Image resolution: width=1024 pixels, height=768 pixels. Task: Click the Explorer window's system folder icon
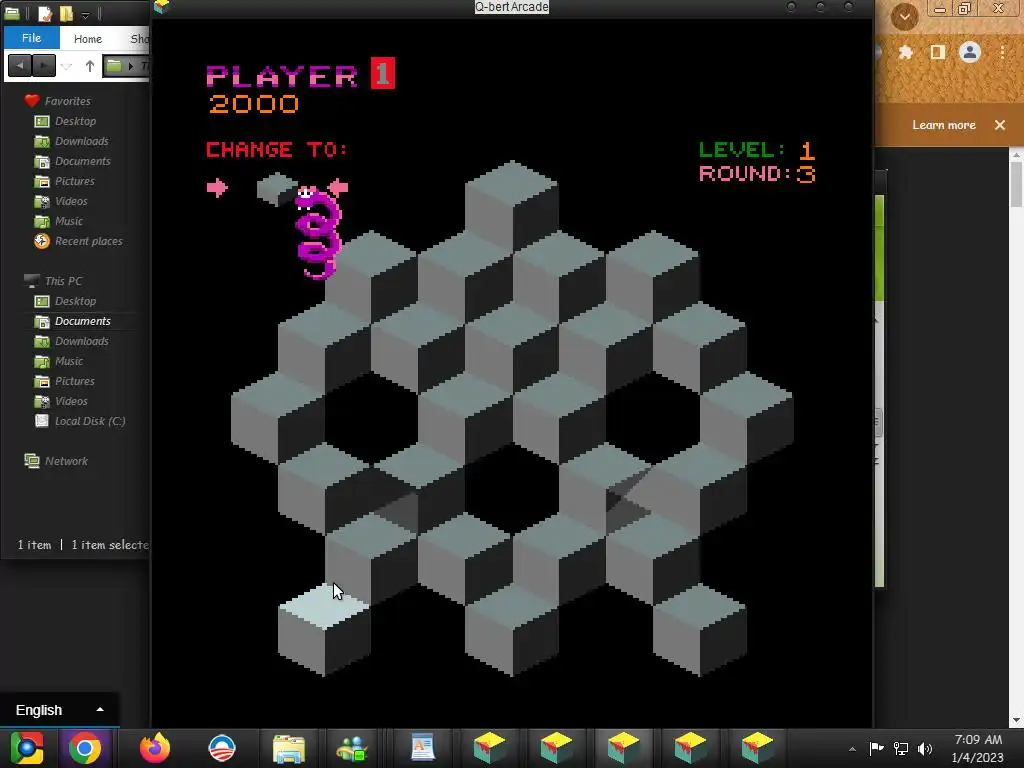click(12, 14)
